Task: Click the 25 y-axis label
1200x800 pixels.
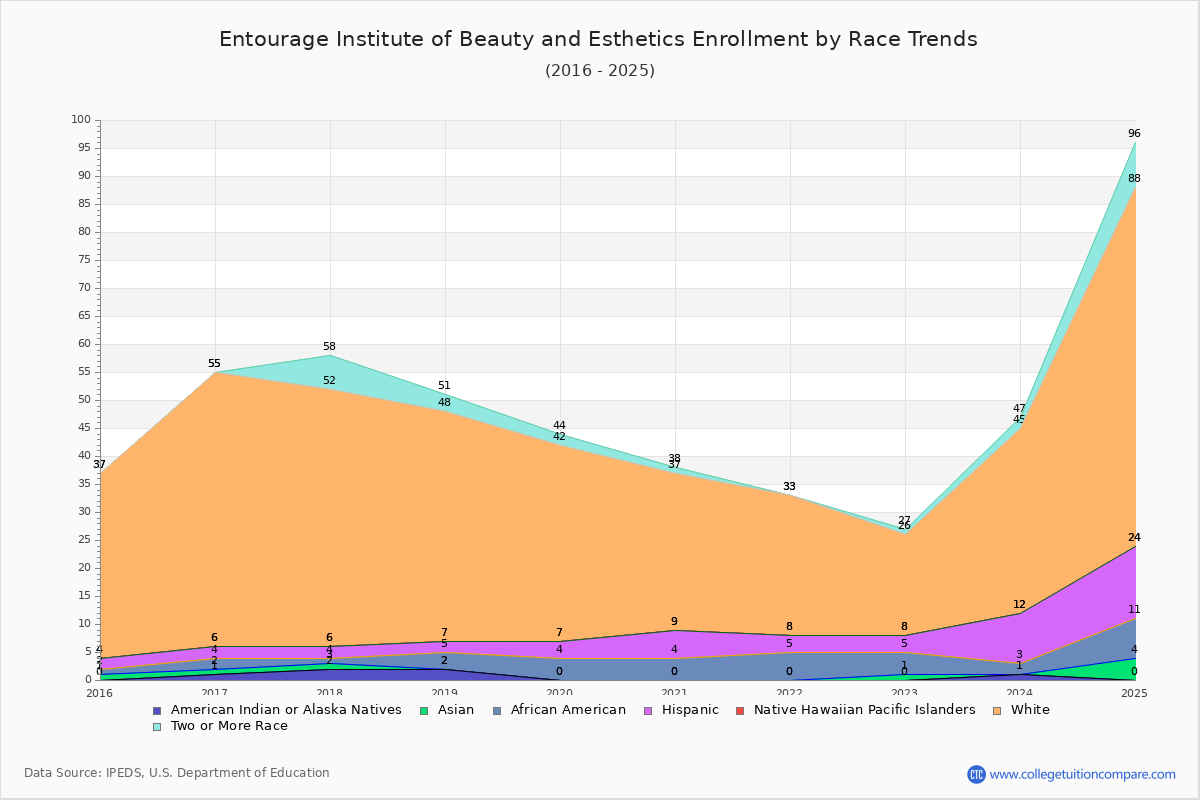Action: (85, 540)
